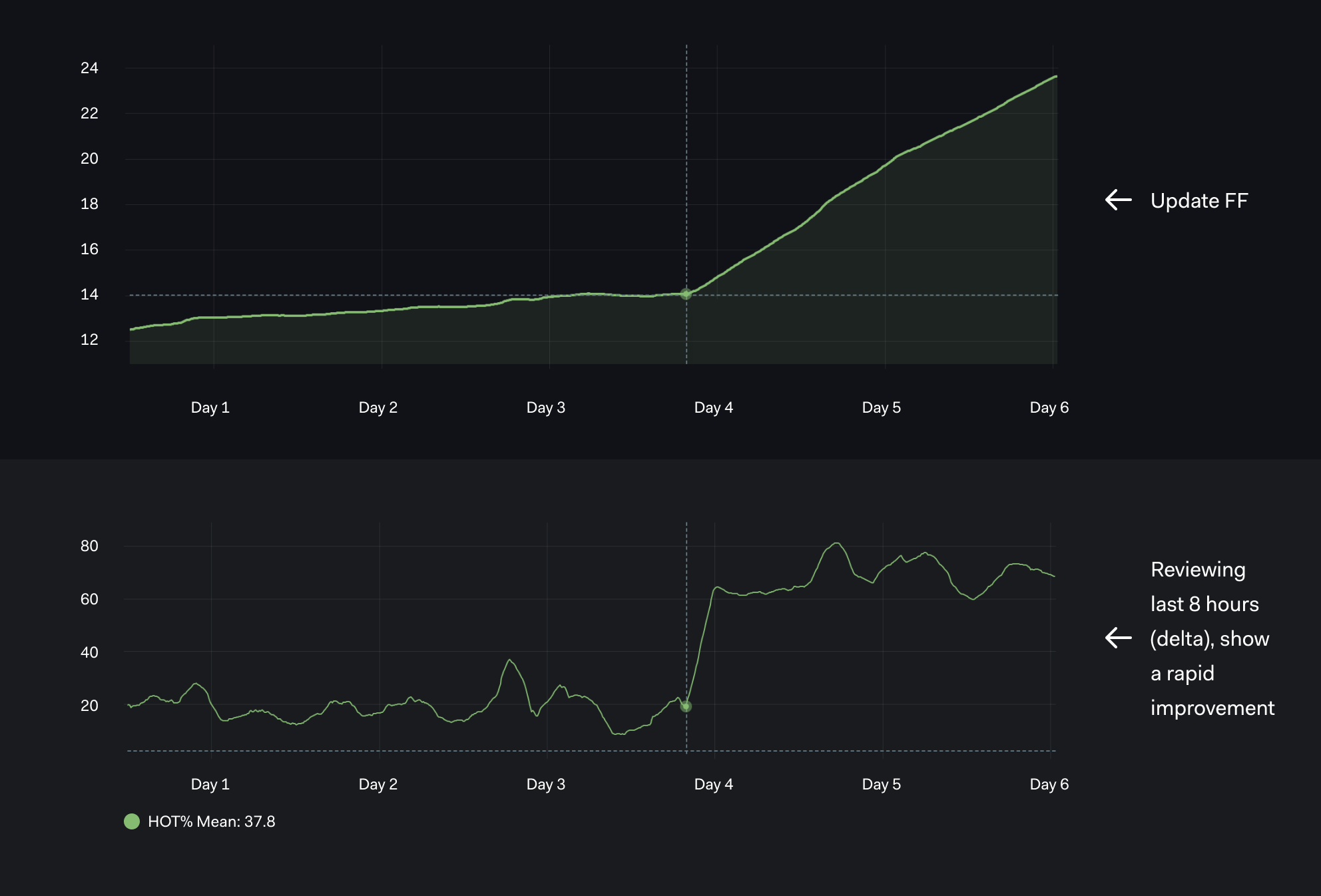Click the arrow icon beside Update FF

click(x=1119, y=200)
